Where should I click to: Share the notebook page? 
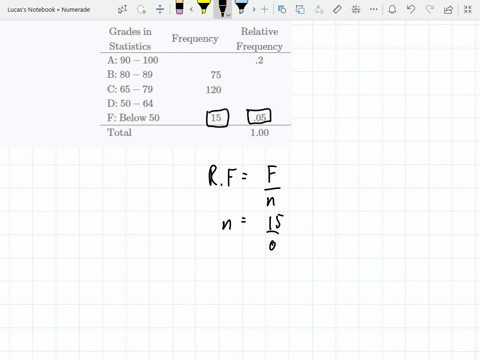coord(448,9)
